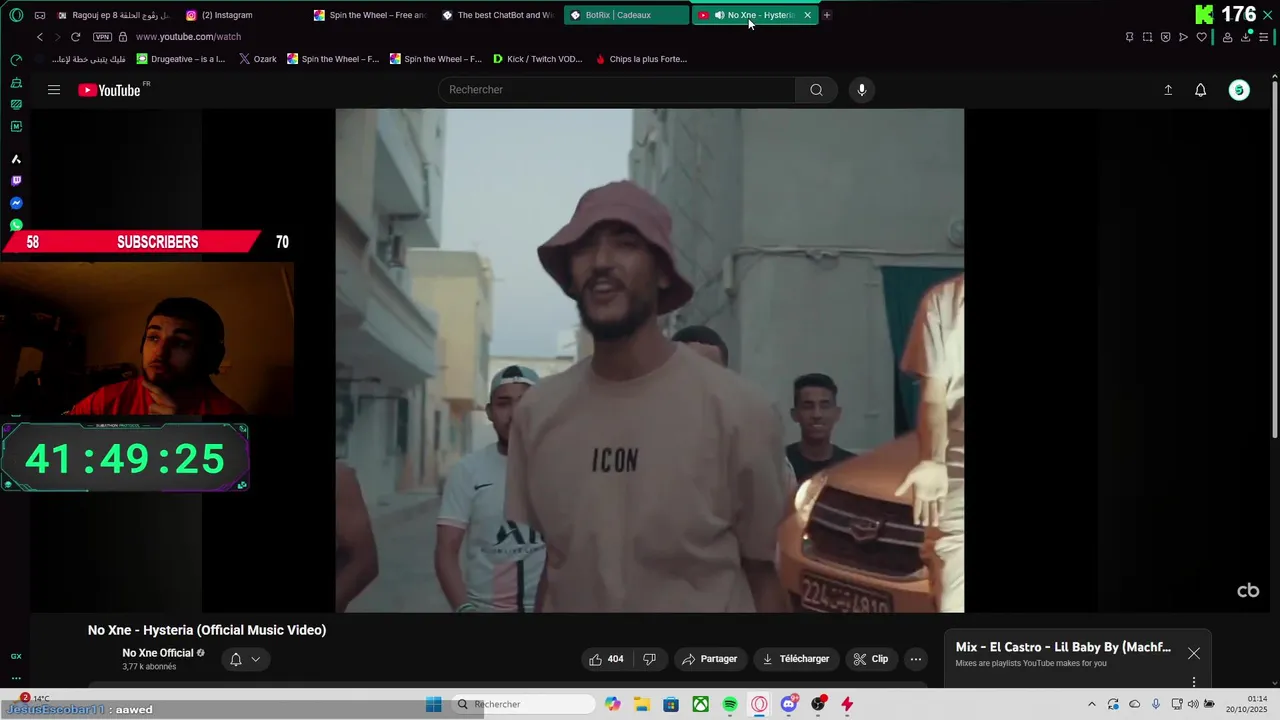The height and width of the screenshot is (720, 1280).
Task: Switch to the BotRix Cadeaux tab
Action: point(625,15)
